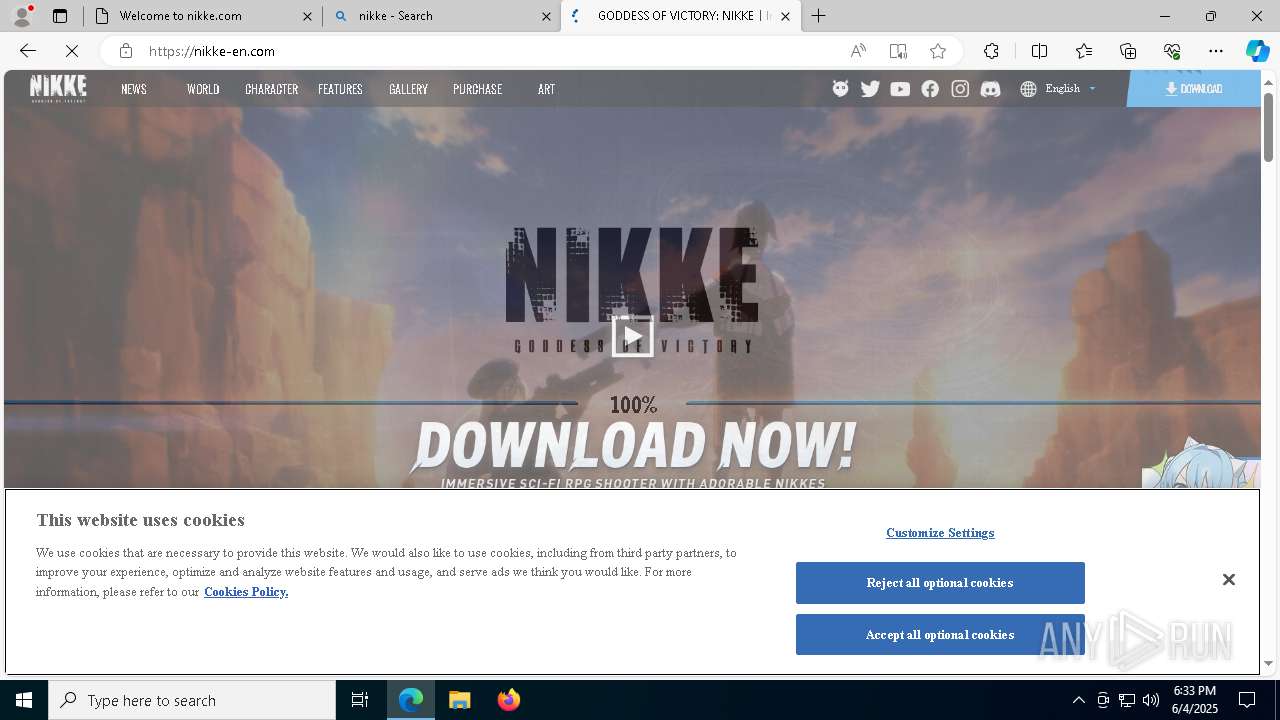Launch Firefox from taskbar
This screenshot has height=720, width=1280.
[x=508, y=700]
